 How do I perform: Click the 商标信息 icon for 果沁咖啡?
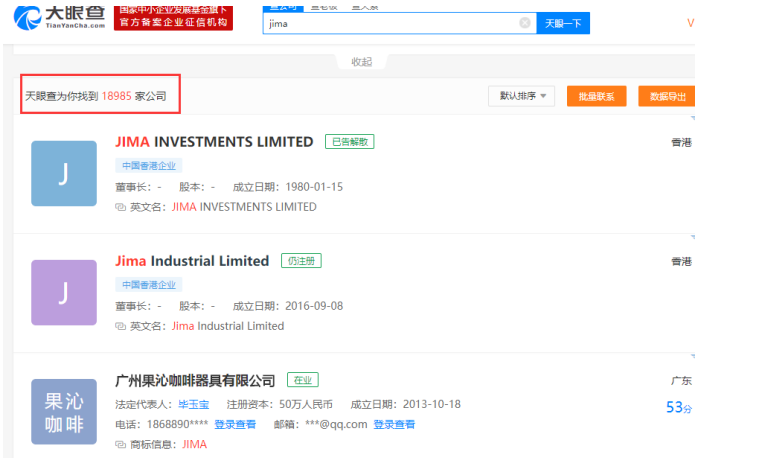pyautogui.click(x=120, y=444)
